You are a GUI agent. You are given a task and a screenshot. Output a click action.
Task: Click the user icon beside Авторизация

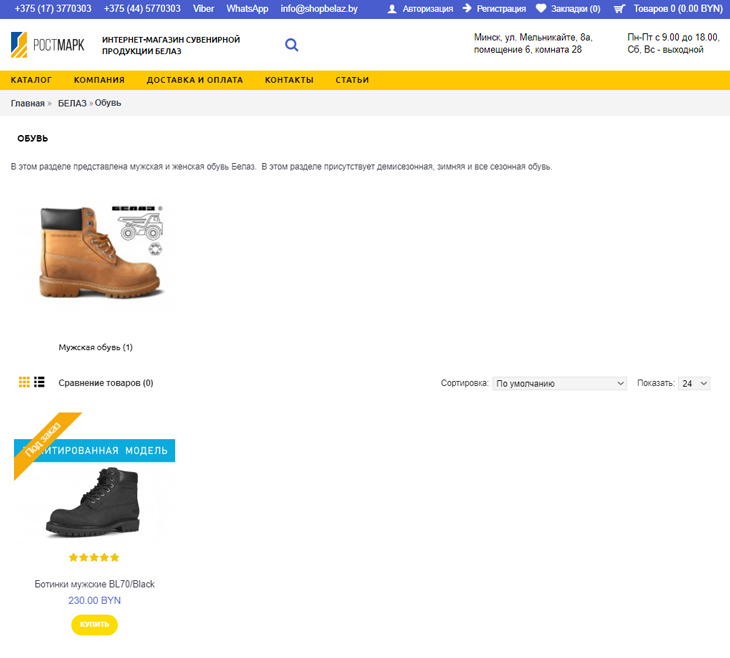click(392, 9)
